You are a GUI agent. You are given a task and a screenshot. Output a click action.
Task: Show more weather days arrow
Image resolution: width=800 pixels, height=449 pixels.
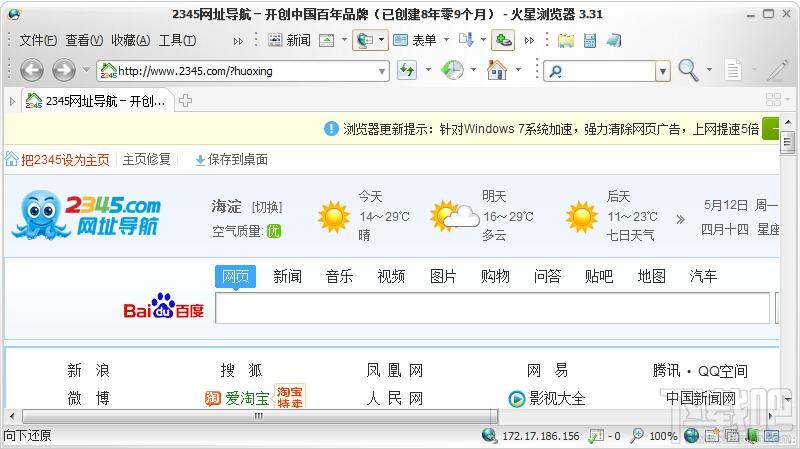pyautogui.click(x=680, y=219)
